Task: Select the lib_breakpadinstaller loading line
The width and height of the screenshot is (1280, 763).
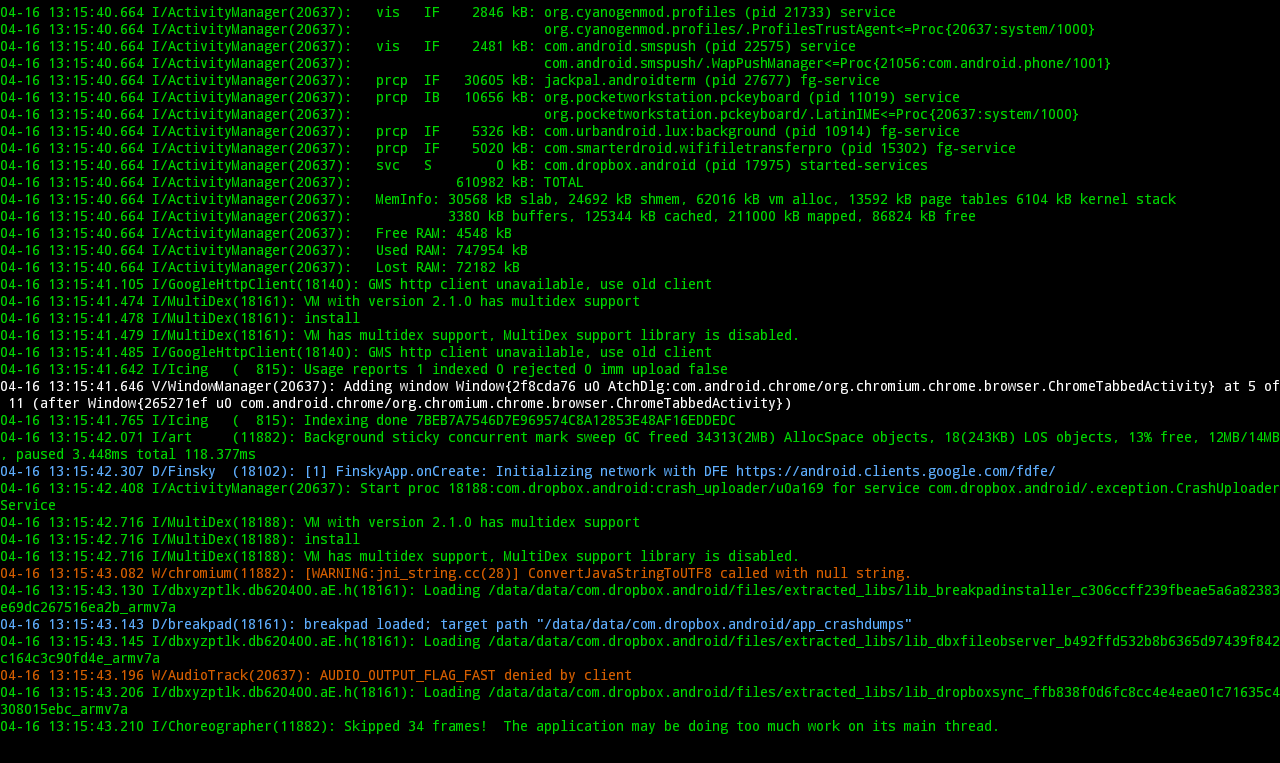Action: [x=640, y=591]
